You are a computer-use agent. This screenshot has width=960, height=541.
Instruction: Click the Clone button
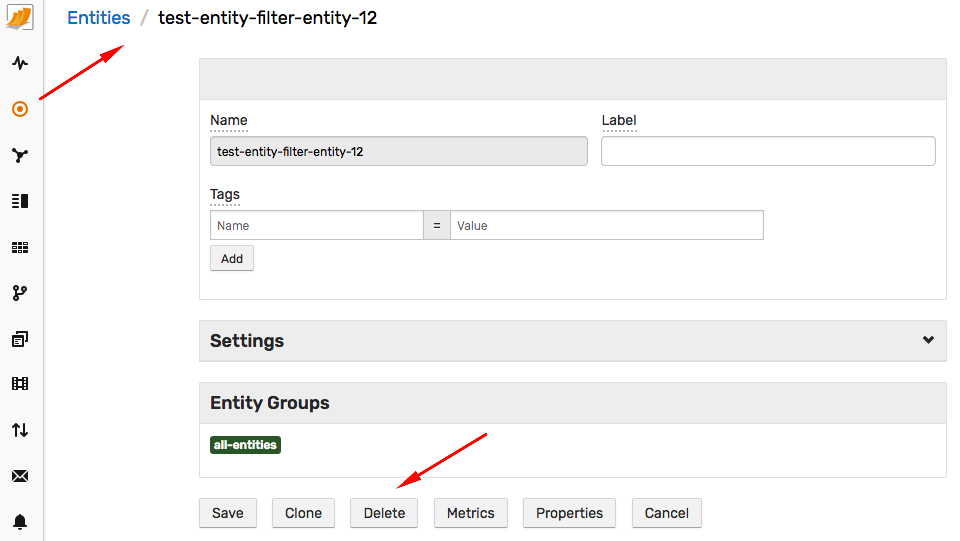(303, 513)
